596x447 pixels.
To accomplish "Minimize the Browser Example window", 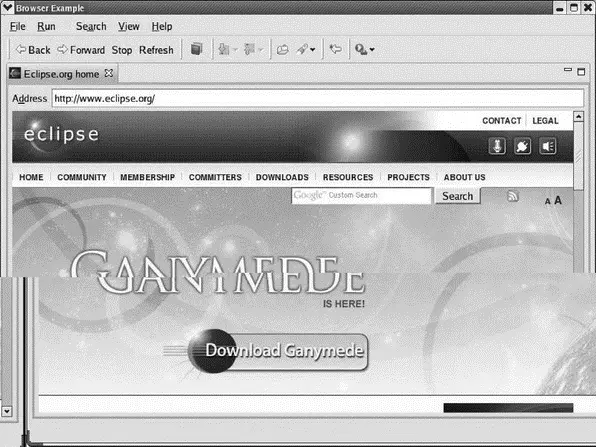I will coord(560,8).
